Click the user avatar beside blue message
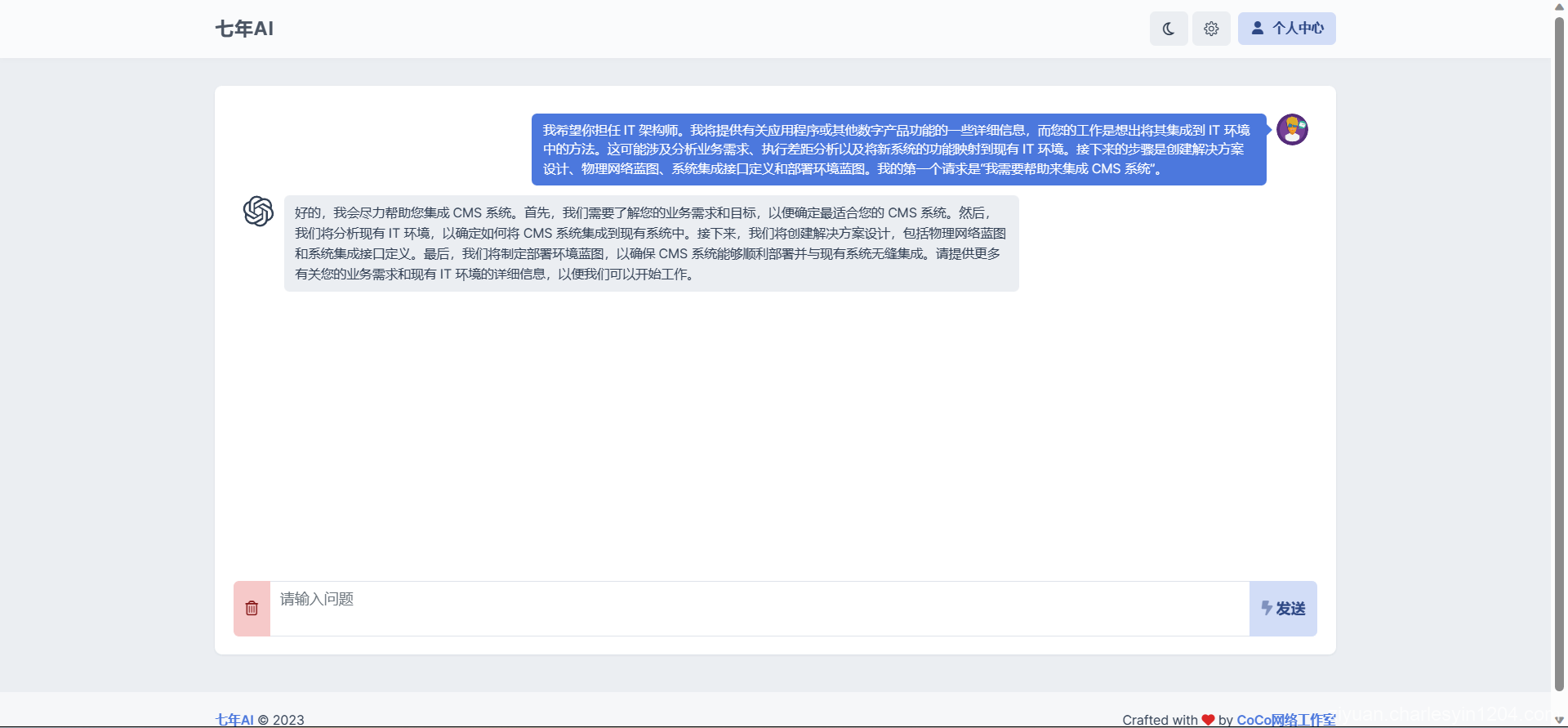The height and width of the screenshot is (728, 1568). tap(1292, 129)
